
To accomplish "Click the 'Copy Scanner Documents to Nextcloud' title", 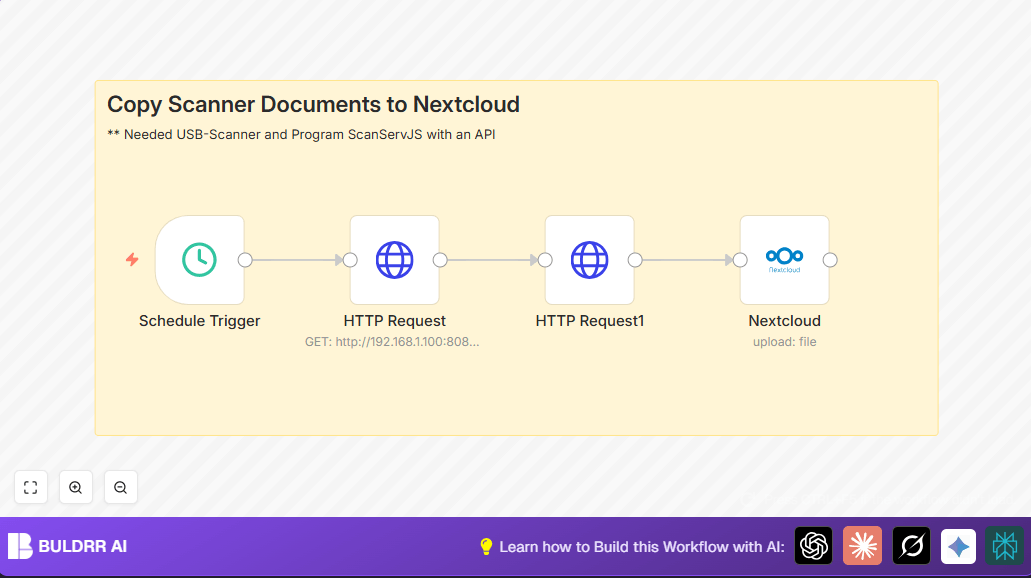I will (x=314, y=105).
